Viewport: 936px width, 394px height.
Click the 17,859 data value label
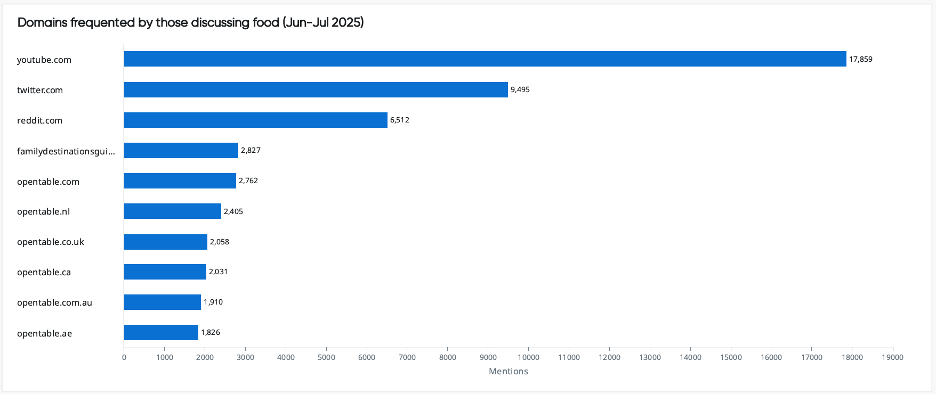coord(861,60)
